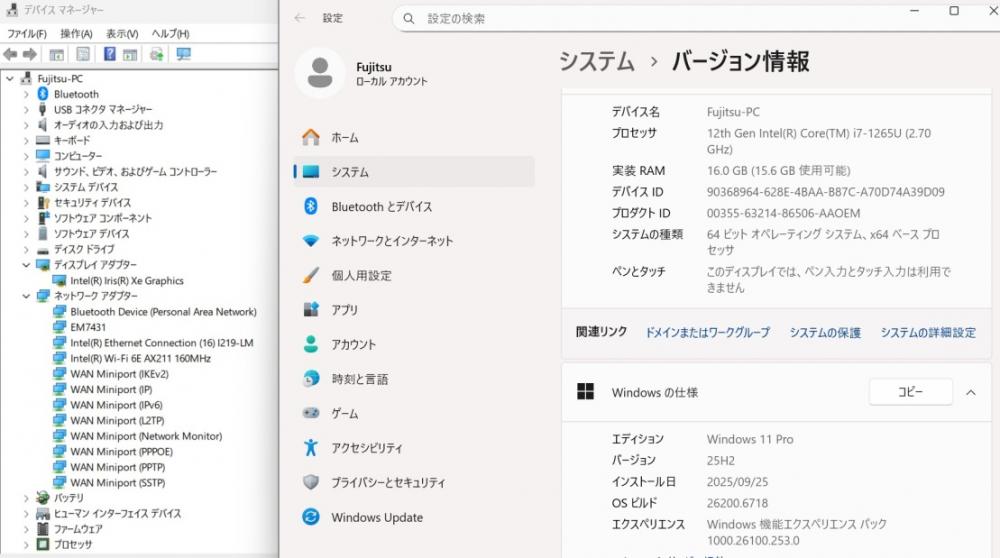Go to ネットワークとインターネット settings

(x=391, y=241)
